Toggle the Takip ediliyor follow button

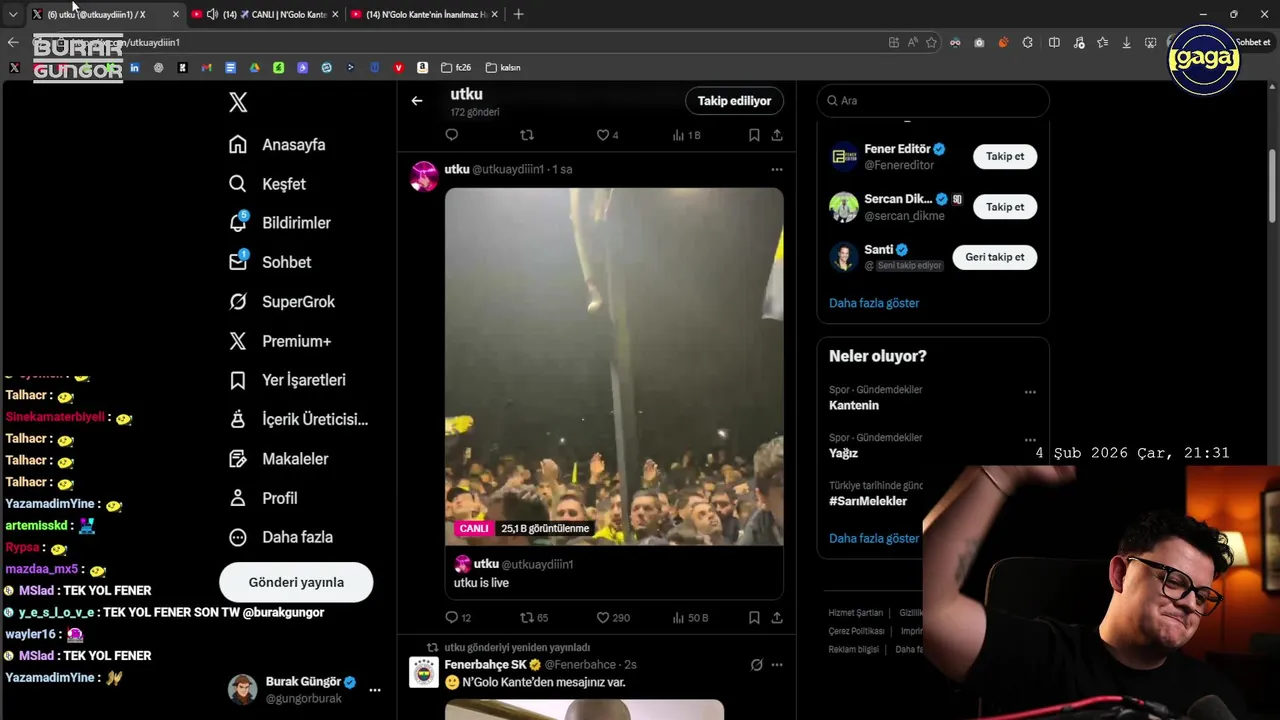[x=734, y=101]
